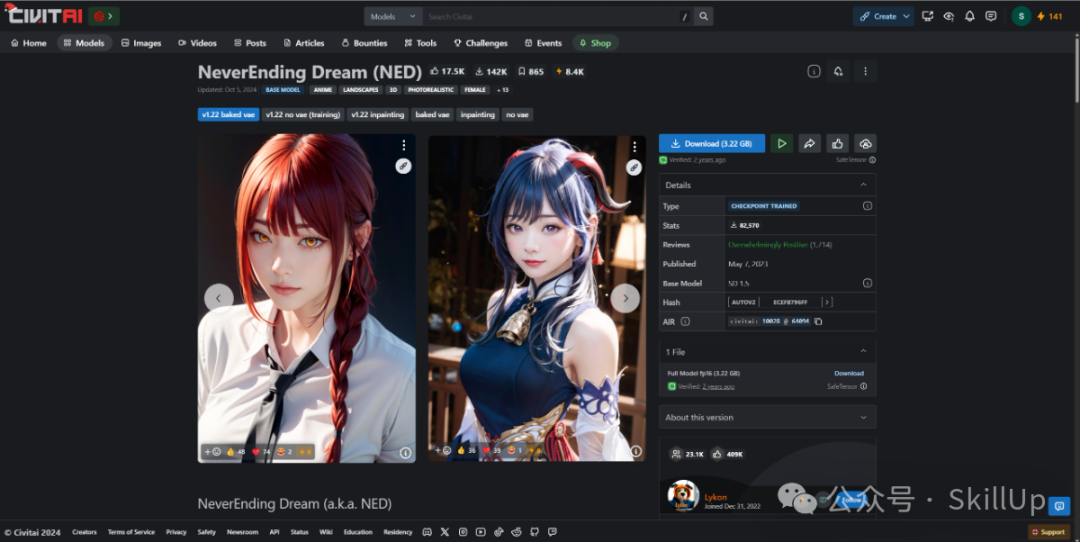The width and height of the screenshot is (1080, 542).
Task: Toggle heart reaction on blue-haired image
Action: pyautogui.click(x=491, y=450)
